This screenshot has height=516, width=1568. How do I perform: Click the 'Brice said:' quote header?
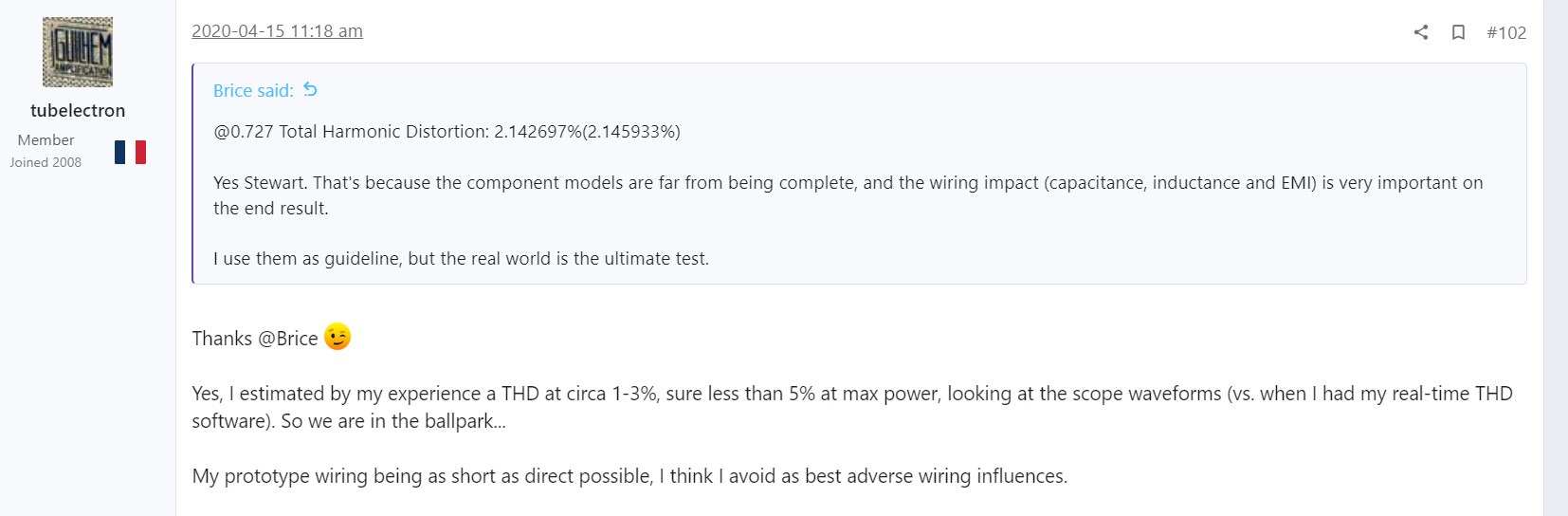(253, 90)
